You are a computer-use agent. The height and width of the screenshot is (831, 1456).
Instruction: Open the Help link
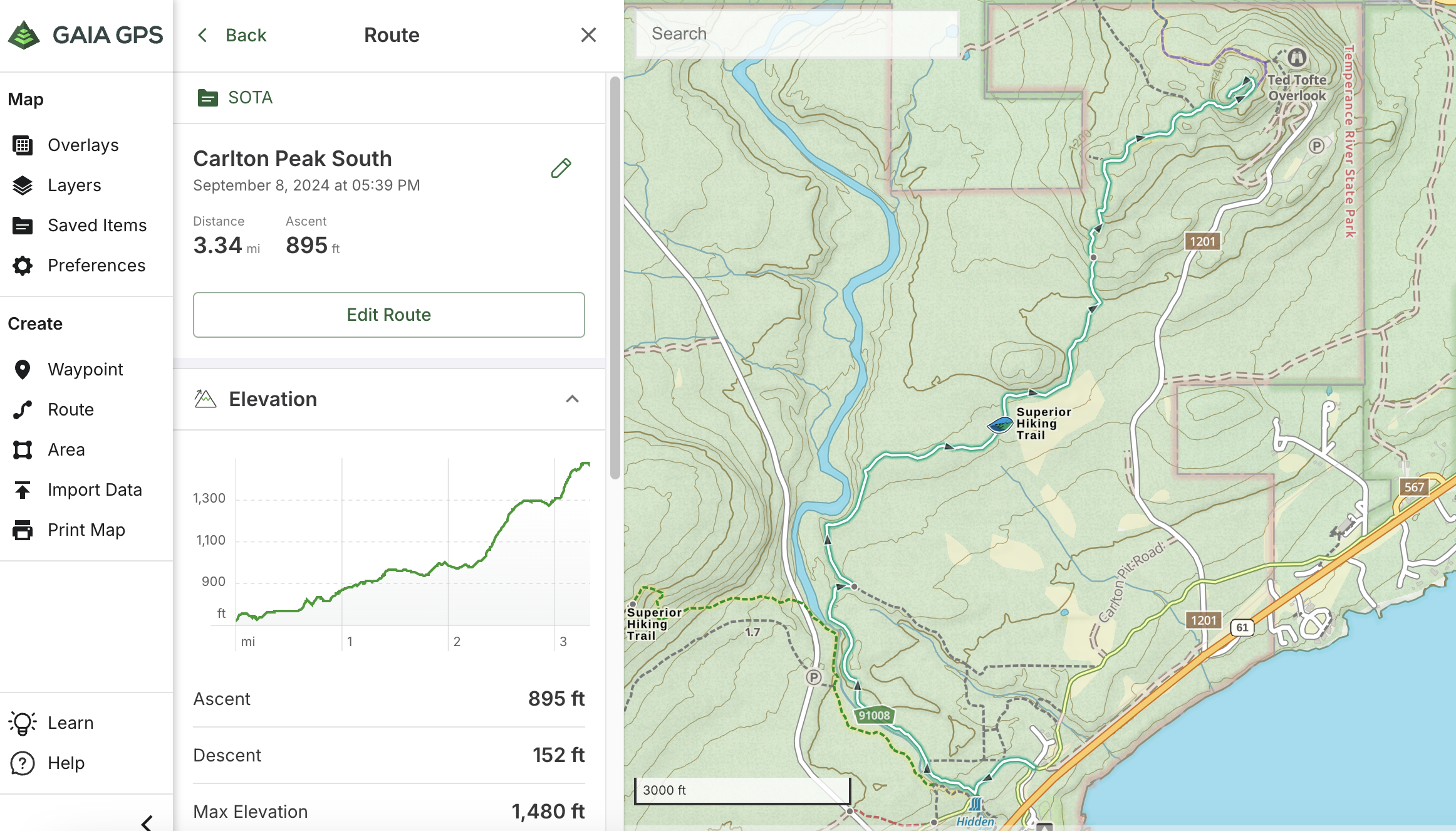click(66, 763)
